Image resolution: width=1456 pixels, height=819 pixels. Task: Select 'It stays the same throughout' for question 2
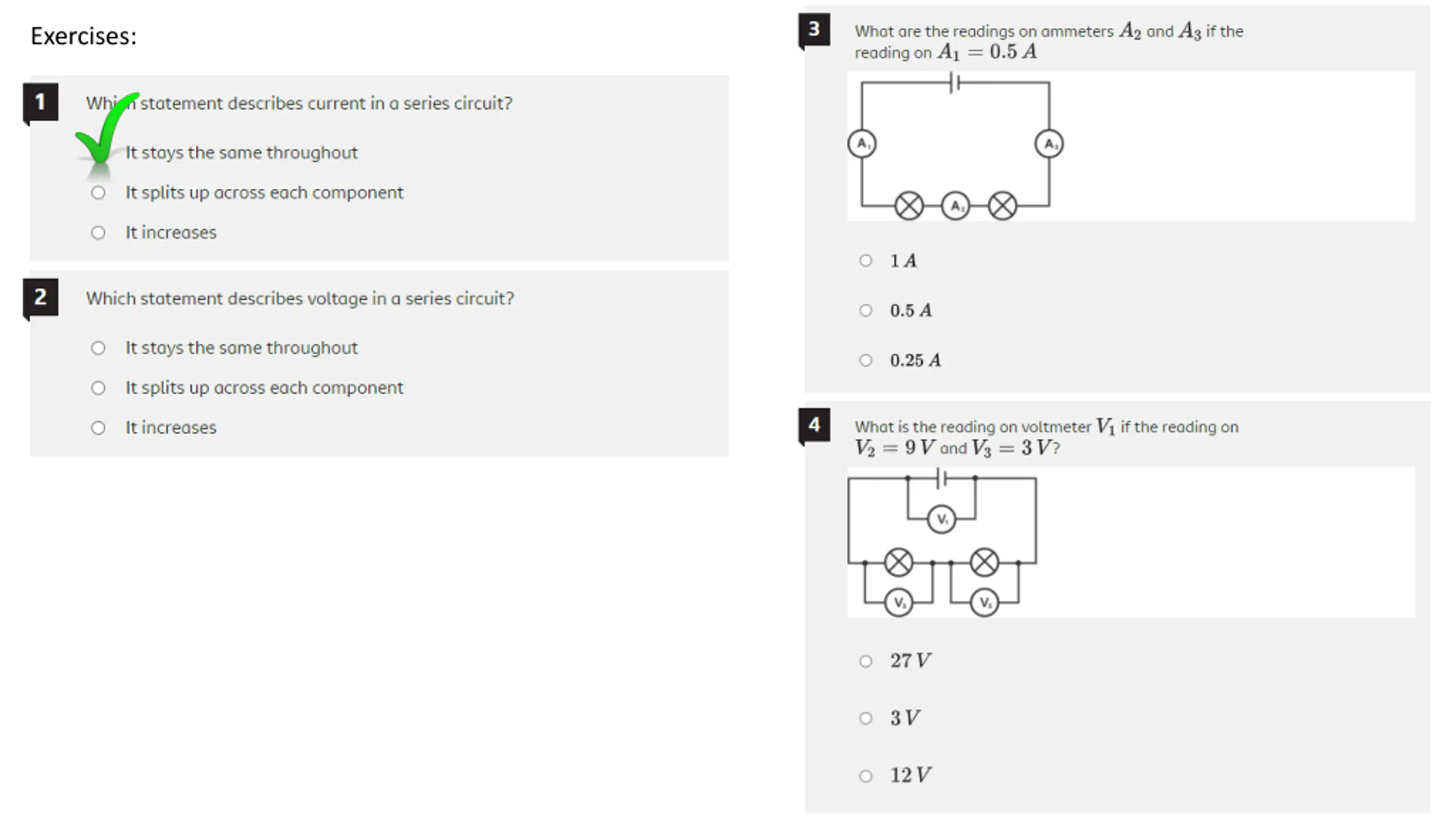[98, 348]
